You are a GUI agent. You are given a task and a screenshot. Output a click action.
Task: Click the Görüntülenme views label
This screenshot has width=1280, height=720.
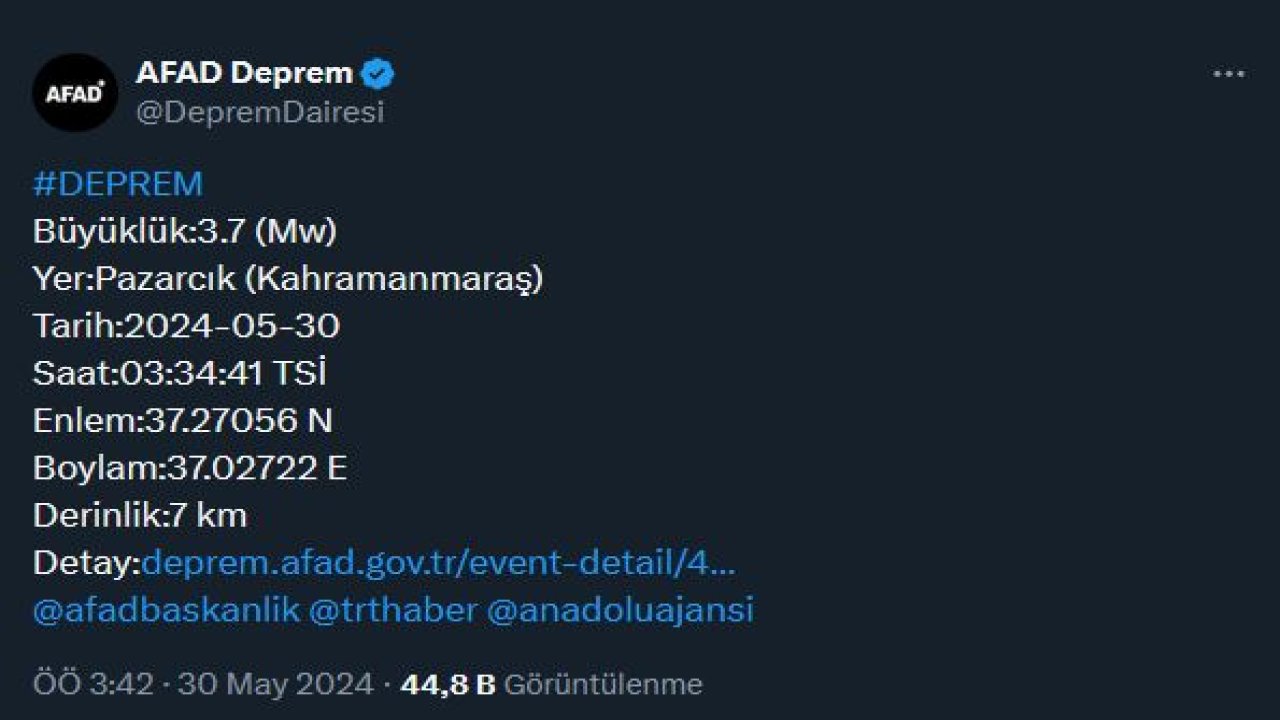(x=603, y=686)
